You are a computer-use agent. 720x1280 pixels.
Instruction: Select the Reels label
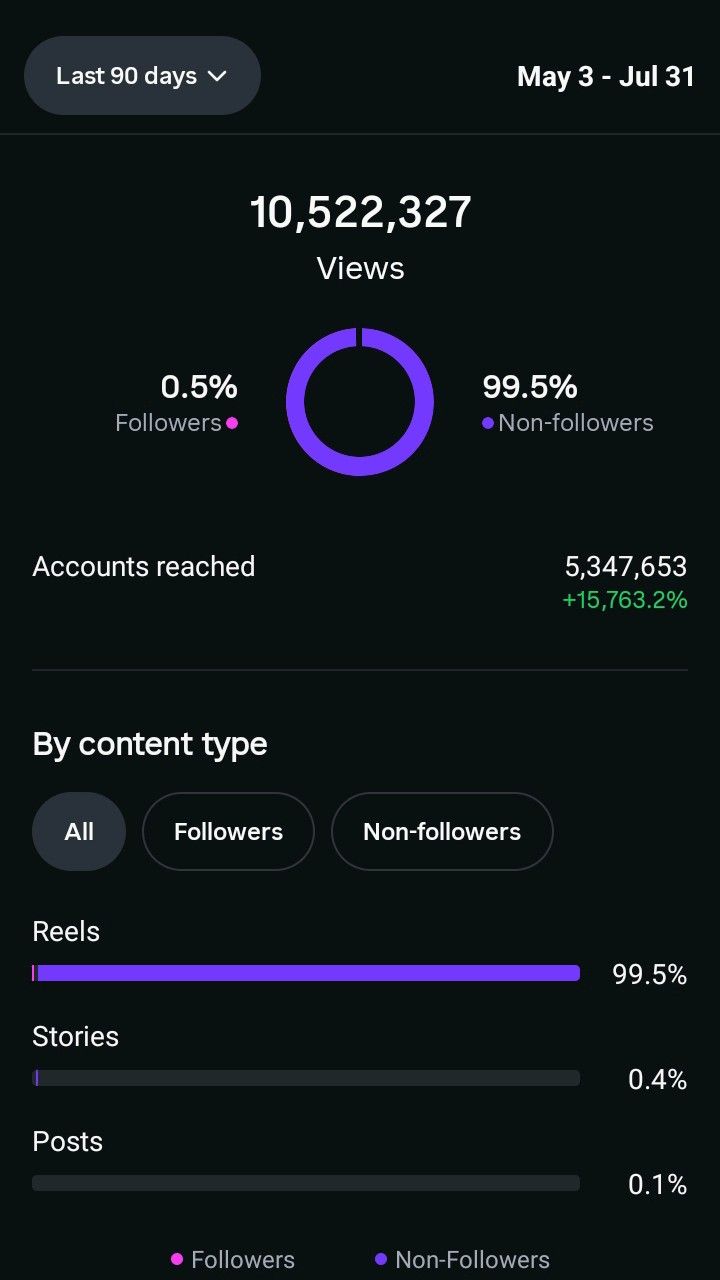point(65,931)
